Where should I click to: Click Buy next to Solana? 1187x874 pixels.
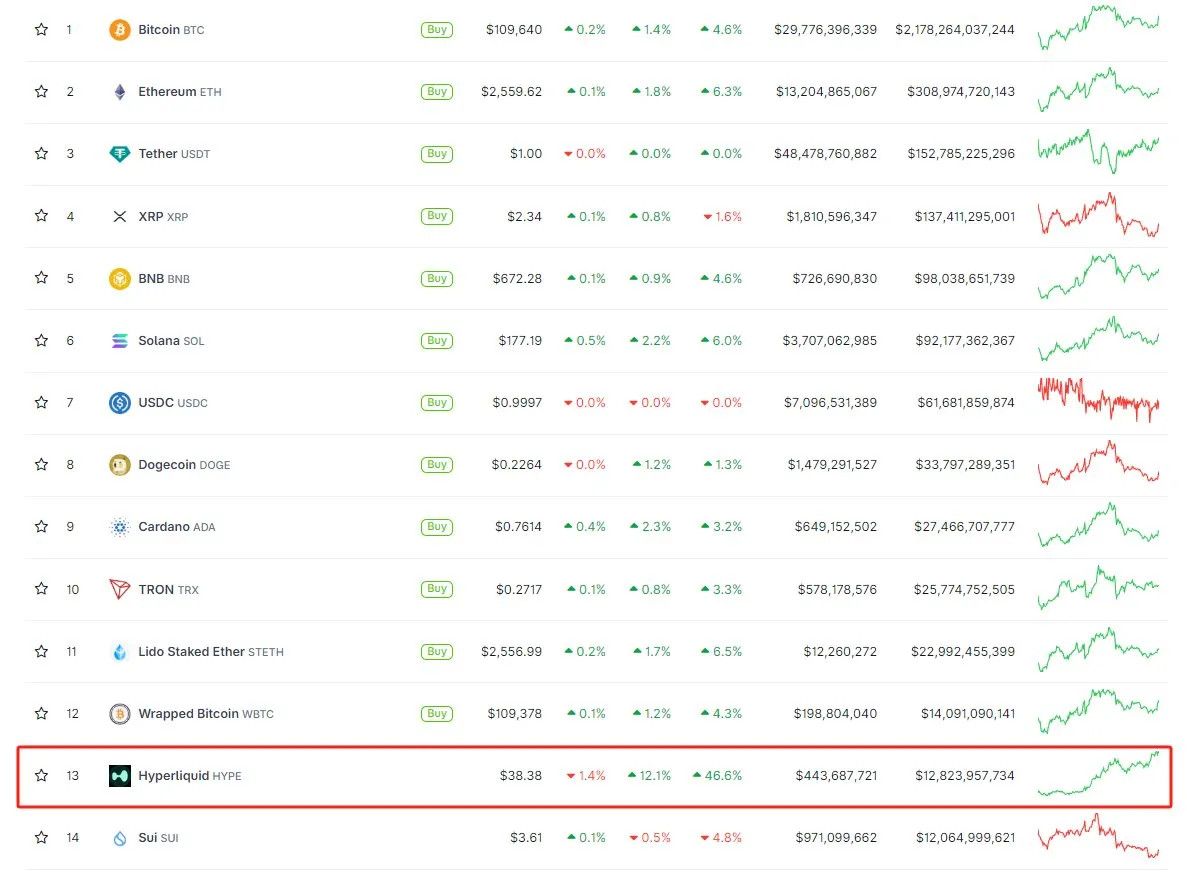(437, 341)
